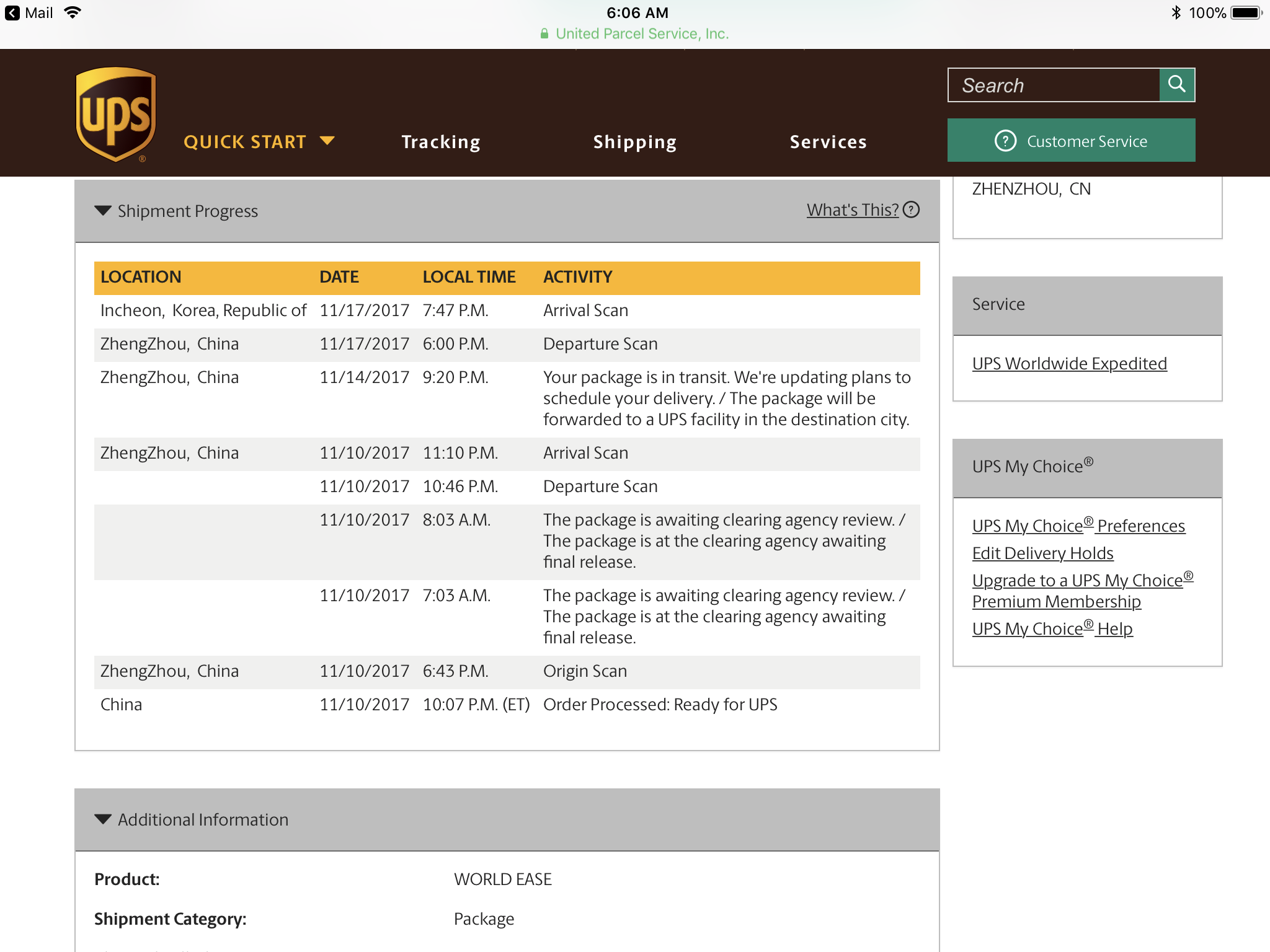Tap the search magnifier icon
This screenshot has width=1270, height=952.
pyautogui.click(x=1176, y=84)
